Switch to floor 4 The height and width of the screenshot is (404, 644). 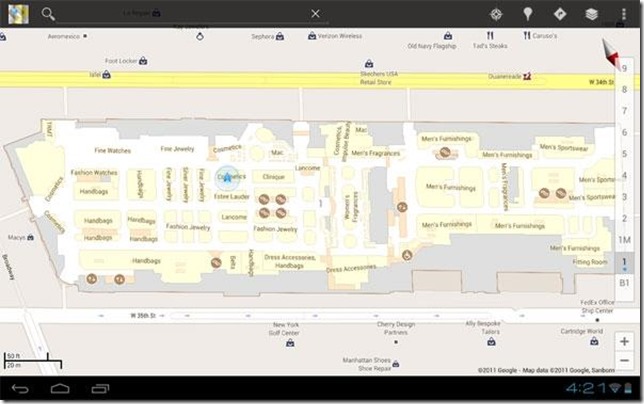click(624, 175)
